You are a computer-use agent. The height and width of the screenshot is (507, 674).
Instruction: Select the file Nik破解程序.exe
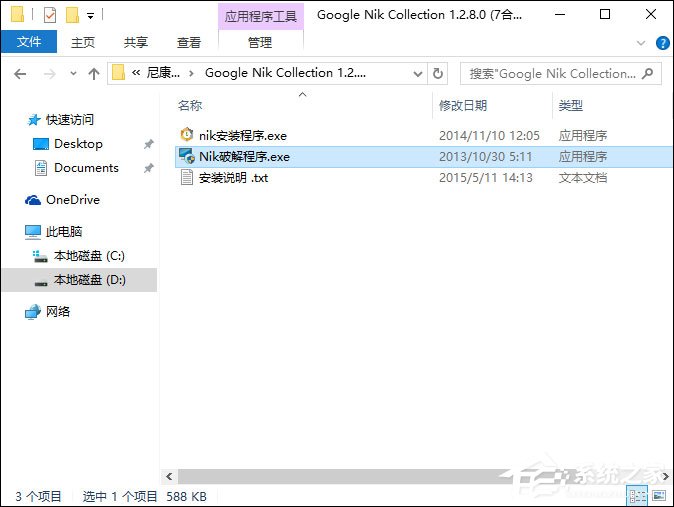click(x=244, y=157)
